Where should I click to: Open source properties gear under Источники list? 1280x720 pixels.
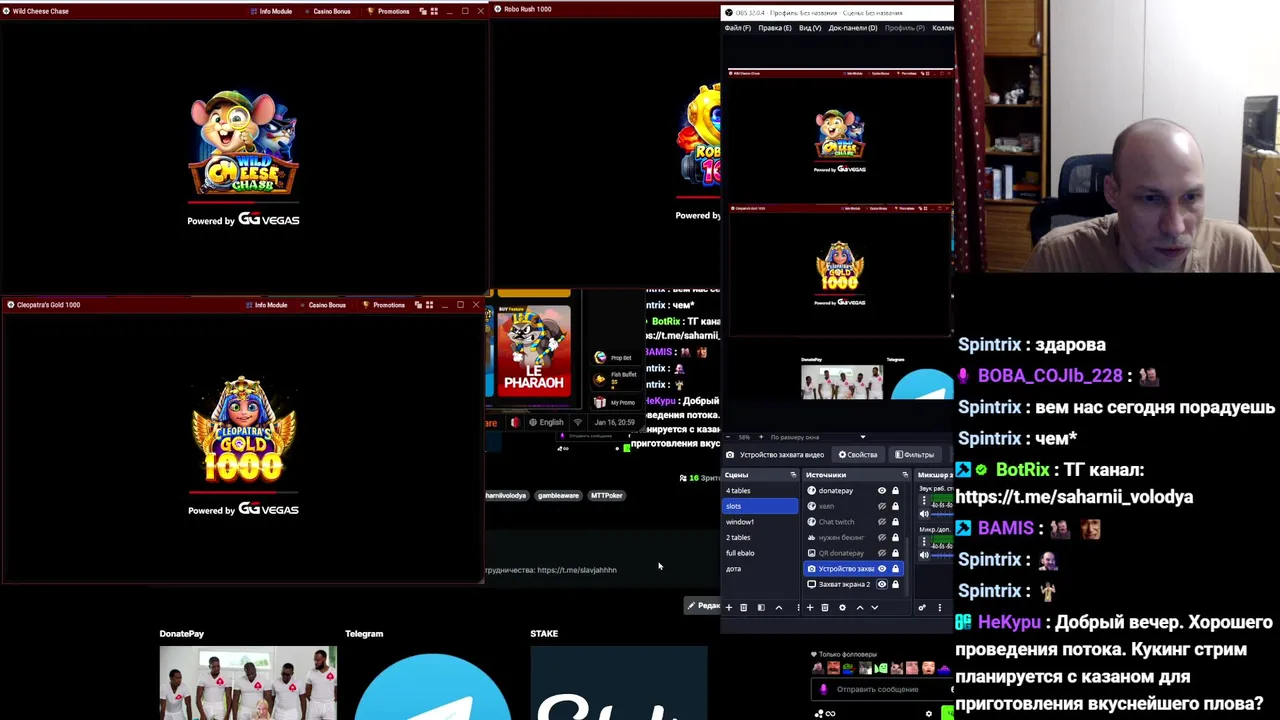coord(842,608)
